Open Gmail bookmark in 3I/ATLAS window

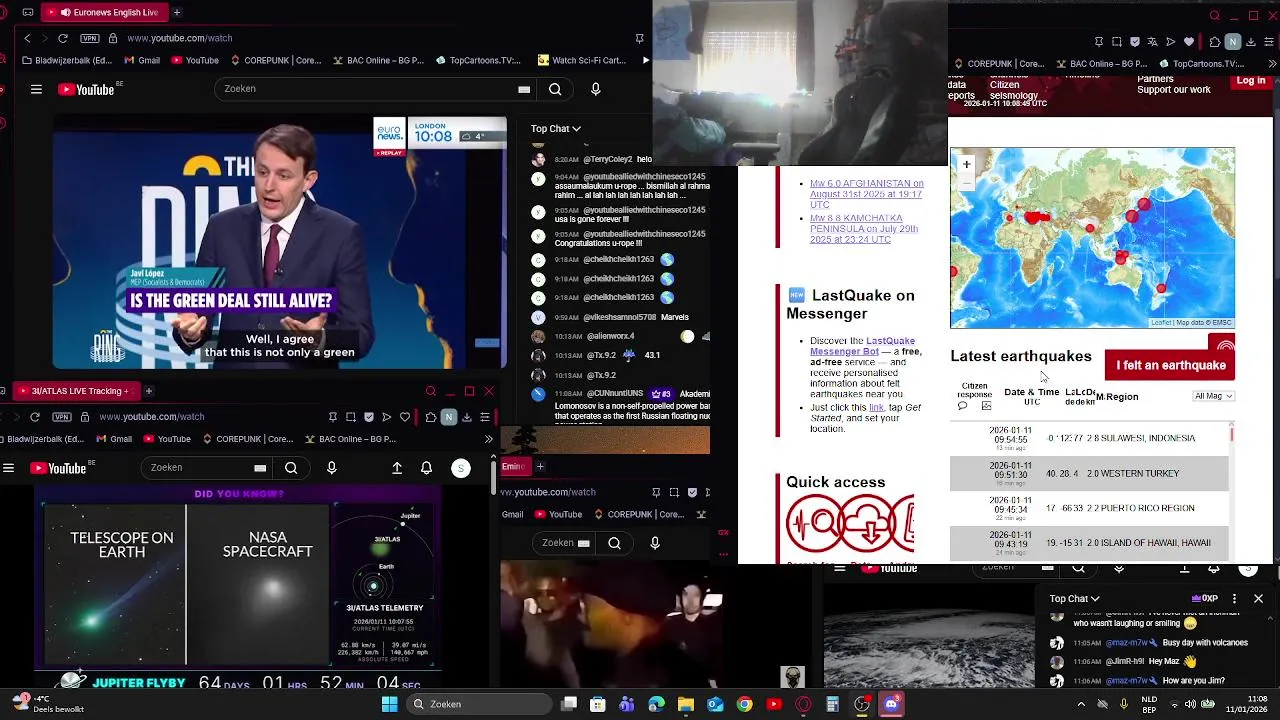coord(113,439)
